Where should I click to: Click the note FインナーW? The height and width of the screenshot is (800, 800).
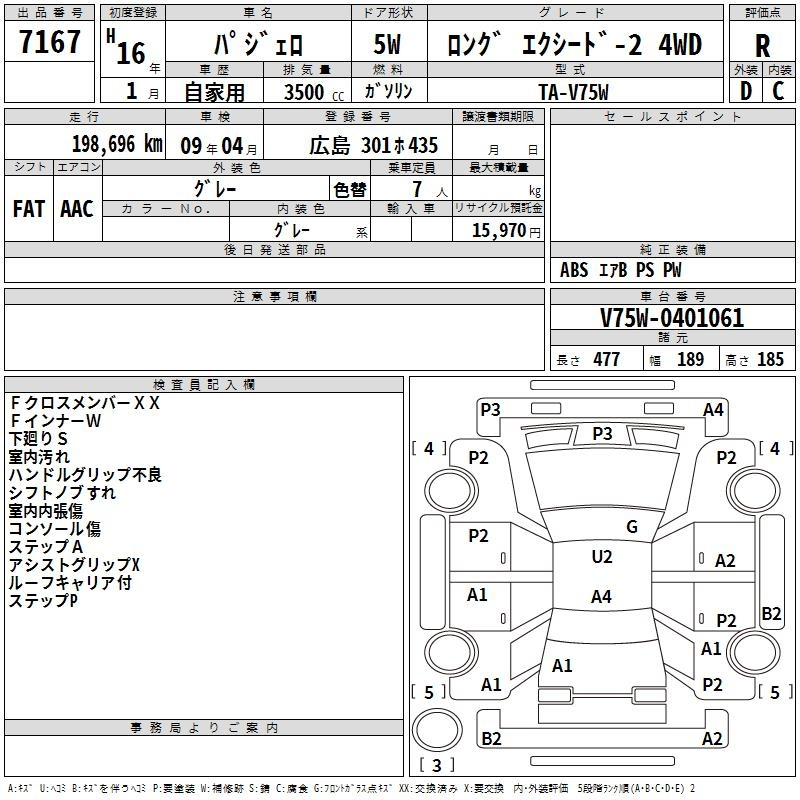point(56,420)
